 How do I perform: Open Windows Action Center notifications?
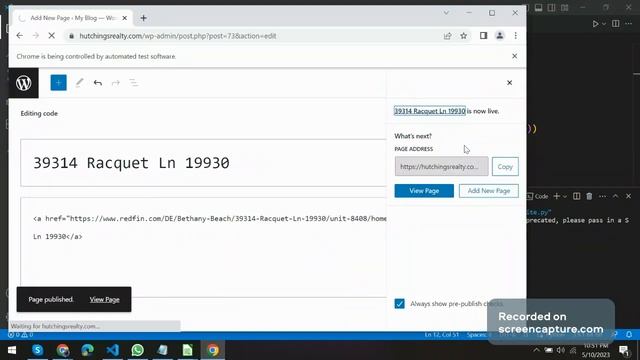(624, 350)
